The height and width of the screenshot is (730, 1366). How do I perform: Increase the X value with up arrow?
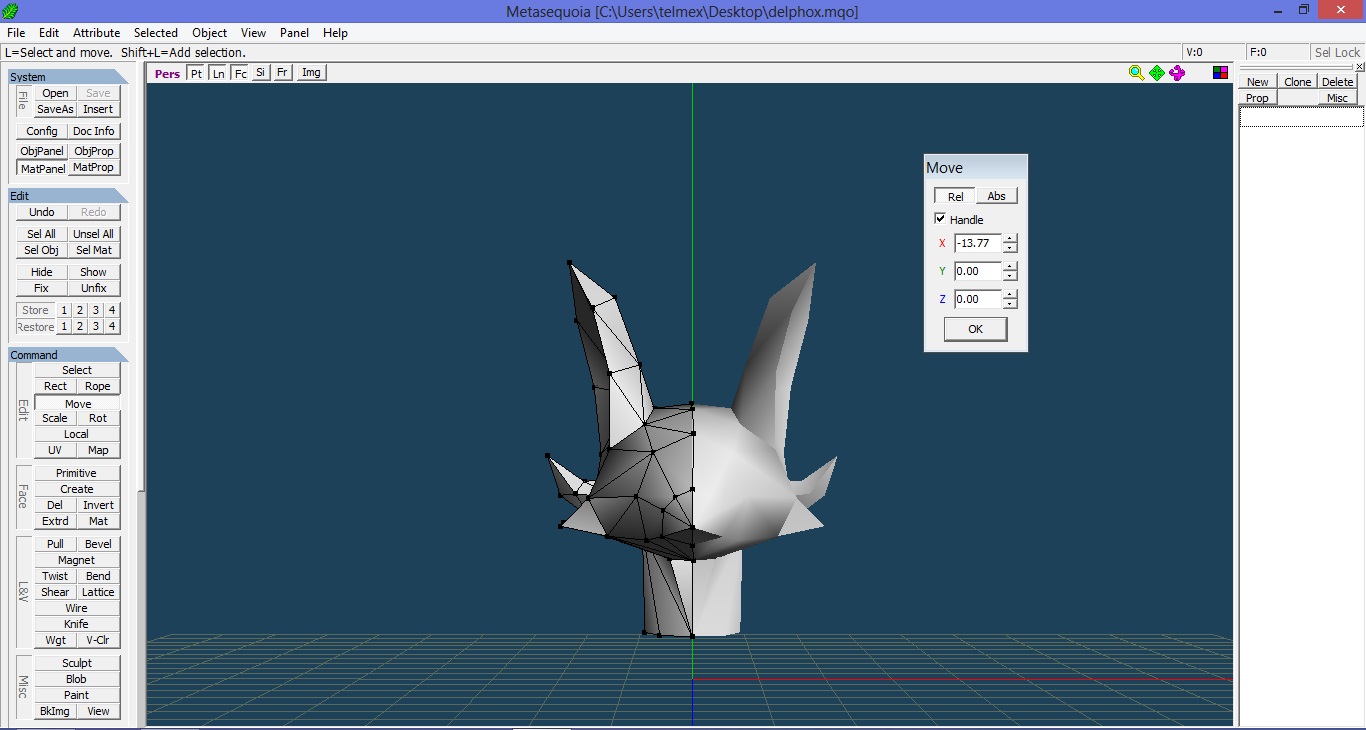tap(1010, 239)
